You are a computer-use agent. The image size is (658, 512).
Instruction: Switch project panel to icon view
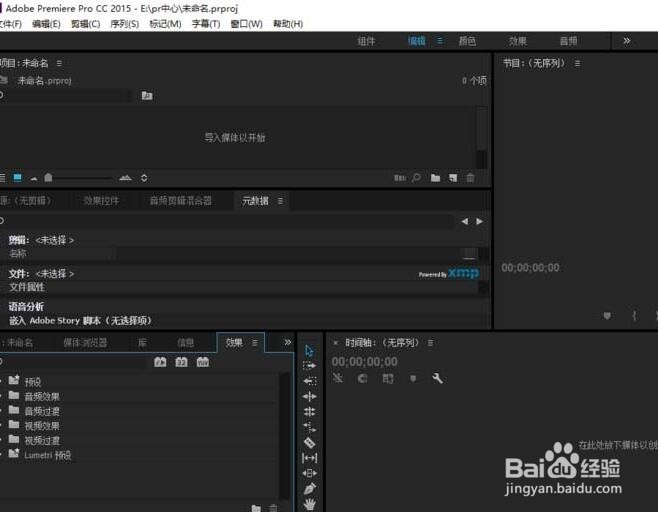(x=18, y=178)
